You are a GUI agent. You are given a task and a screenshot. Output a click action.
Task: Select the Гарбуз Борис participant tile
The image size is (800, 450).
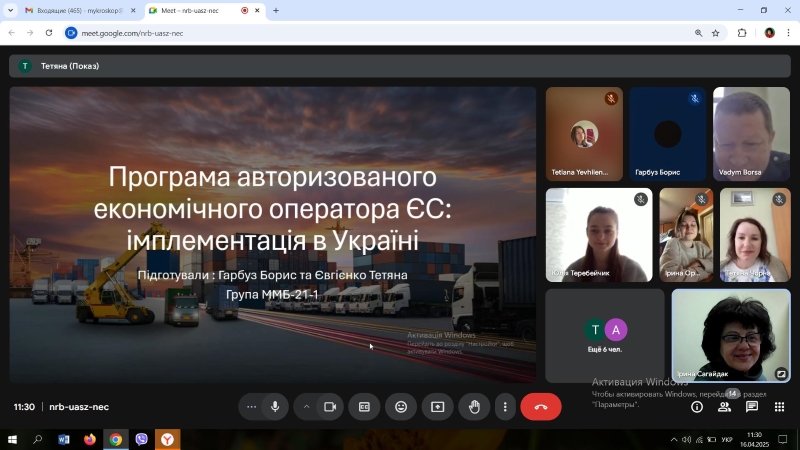tap(668, 134)
